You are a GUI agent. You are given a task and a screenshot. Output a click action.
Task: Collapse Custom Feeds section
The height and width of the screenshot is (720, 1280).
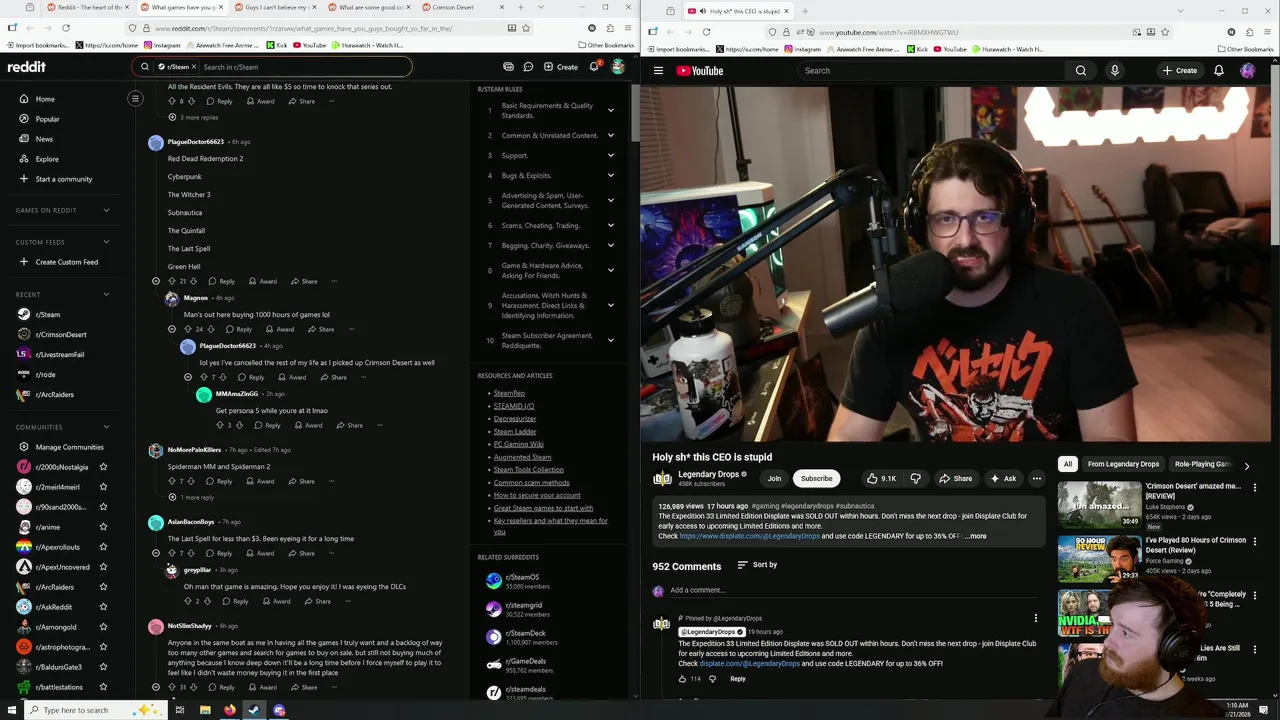[x=106, y=242]
